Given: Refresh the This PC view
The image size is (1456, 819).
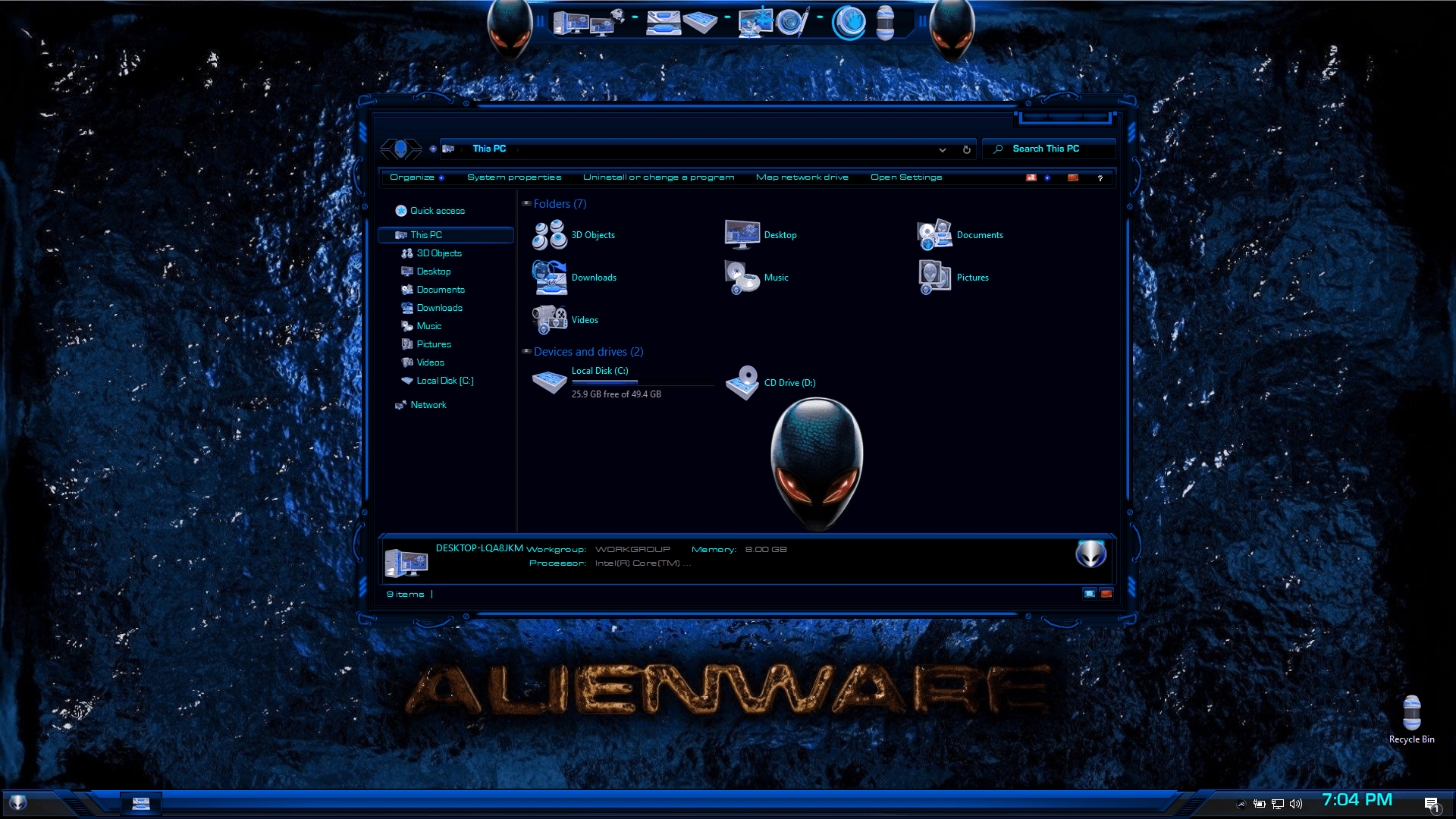Looking at the screenshot, I should pos(966,149).
